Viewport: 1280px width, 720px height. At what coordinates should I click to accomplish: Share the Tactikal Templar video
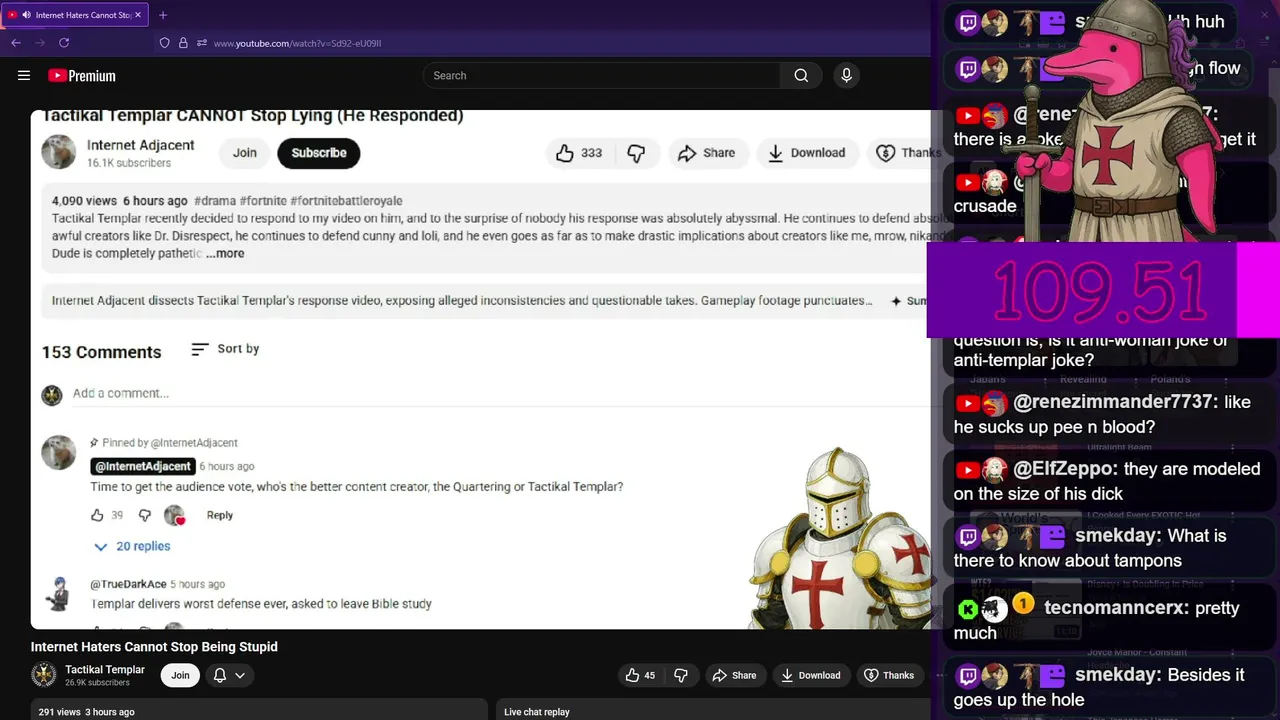coord(734,676)
